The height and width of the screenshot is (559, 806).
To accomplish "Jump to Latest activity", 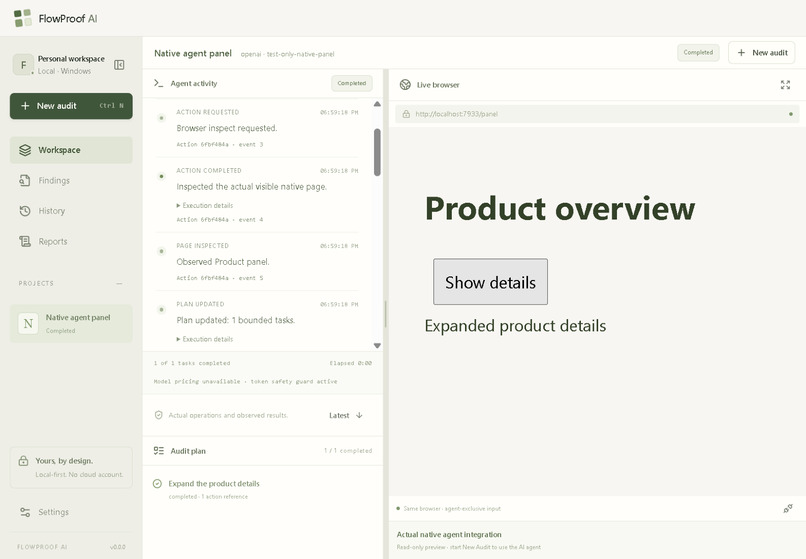I will 346,416.
